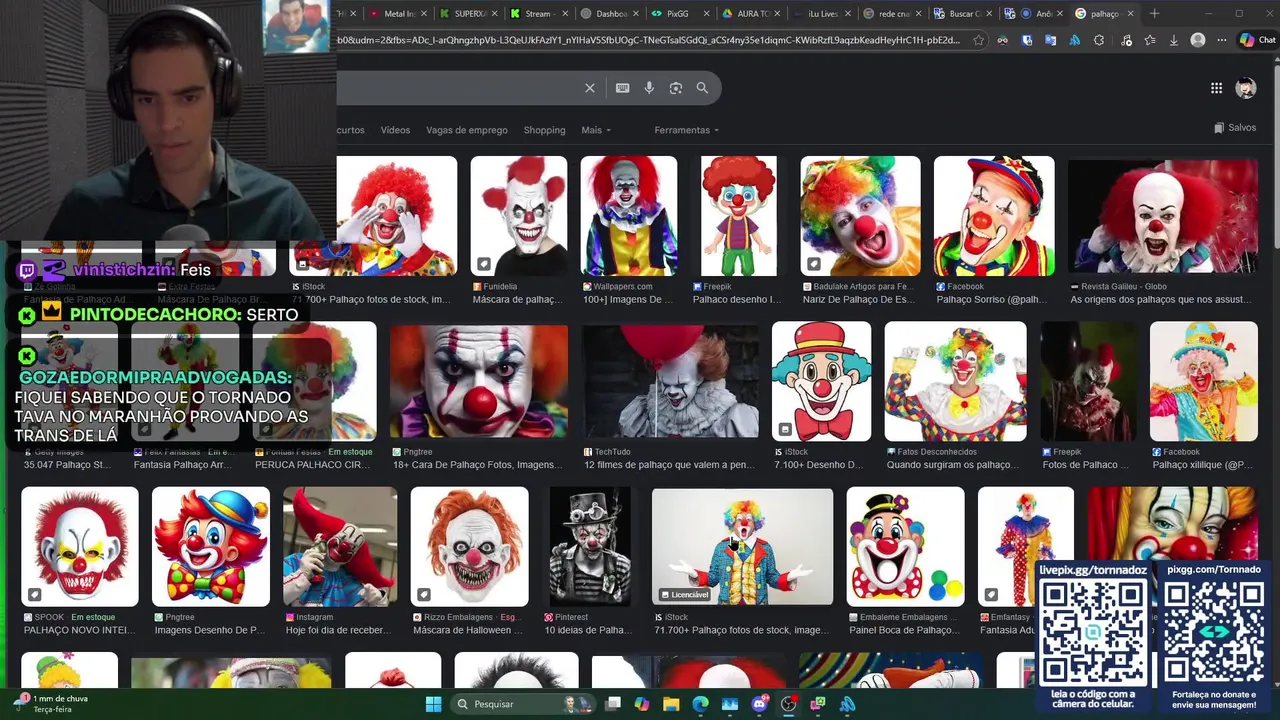Screen dimensions: 1280x720
Task: Click the 'Imagens Desenho De P...' caption
Action: [x=209, y=630]
